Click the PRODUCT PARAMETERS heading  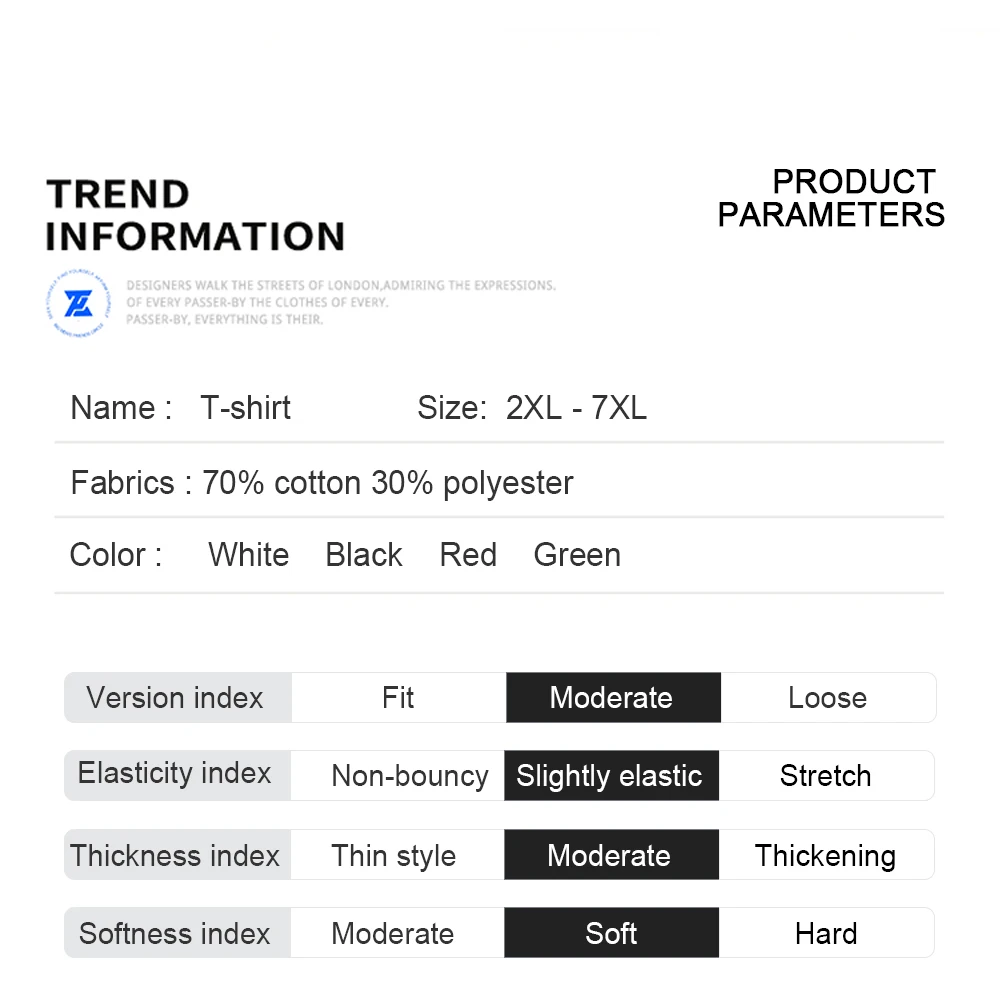click(831, 198)
